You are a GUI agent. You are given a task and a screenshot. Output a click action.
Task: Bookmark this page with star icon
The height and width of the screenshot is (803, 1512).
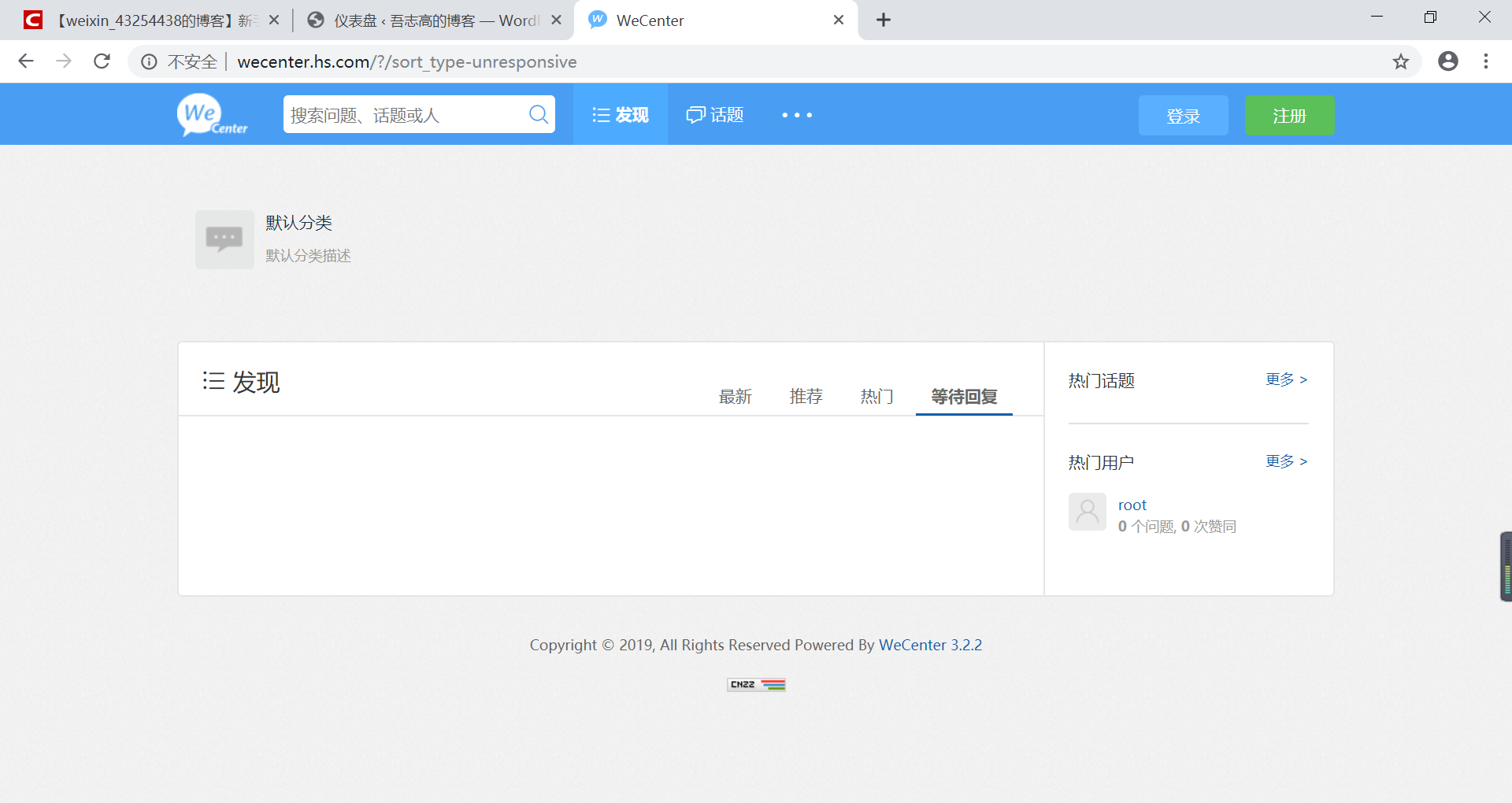tap(1401, 61)
